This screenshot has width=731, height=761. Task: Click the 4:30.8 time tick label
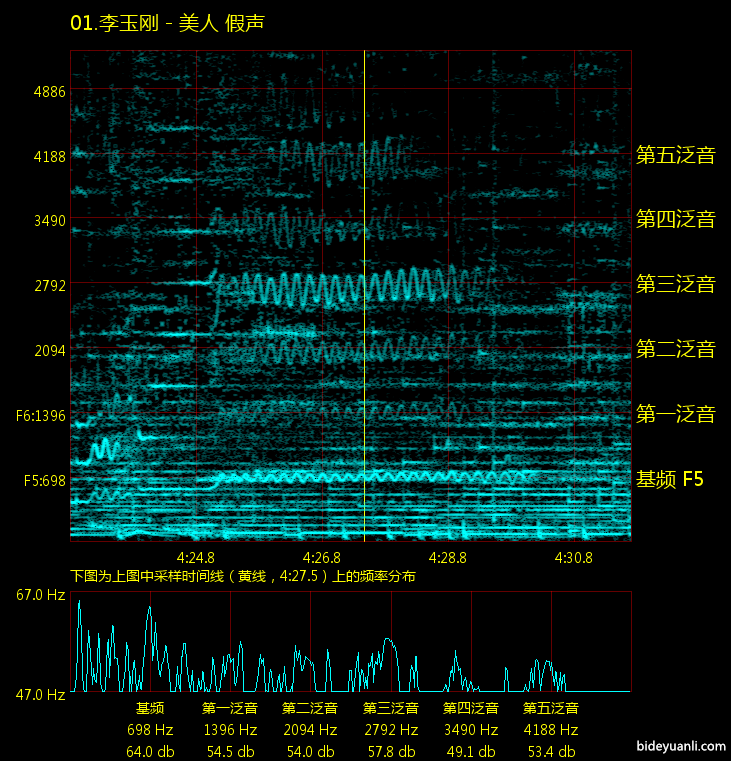[574, 557]
